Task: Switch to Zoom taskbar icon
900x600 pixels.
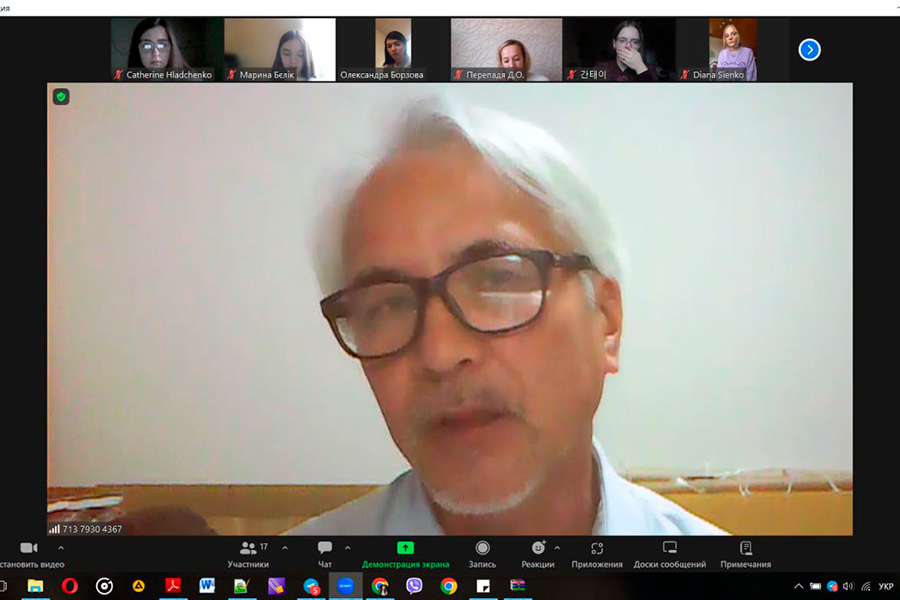Action: (346, 586)
